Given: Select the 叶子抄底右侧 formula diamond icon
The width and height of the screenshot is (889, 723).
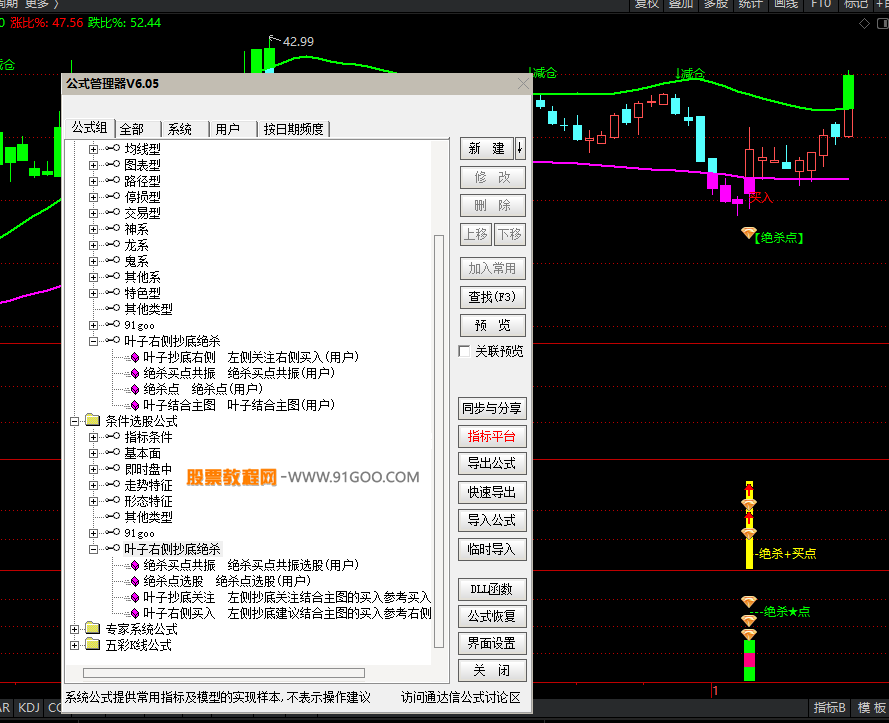Looking at the screenshot, I should [135, 357].
